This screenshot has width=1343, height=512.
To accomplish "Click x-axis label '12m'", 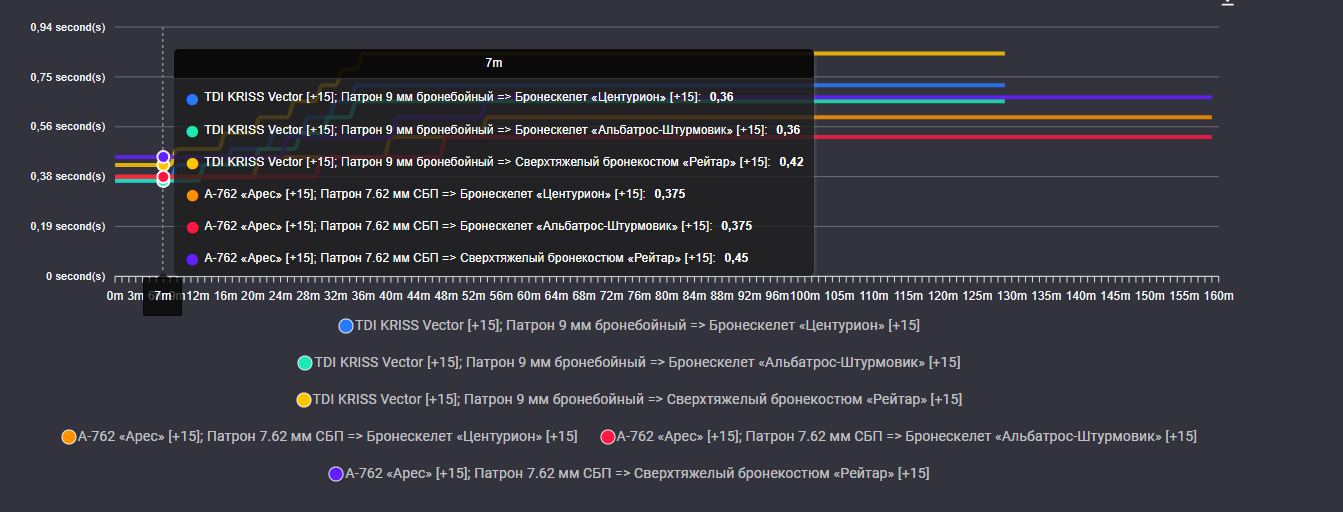I will click(198, 297).
